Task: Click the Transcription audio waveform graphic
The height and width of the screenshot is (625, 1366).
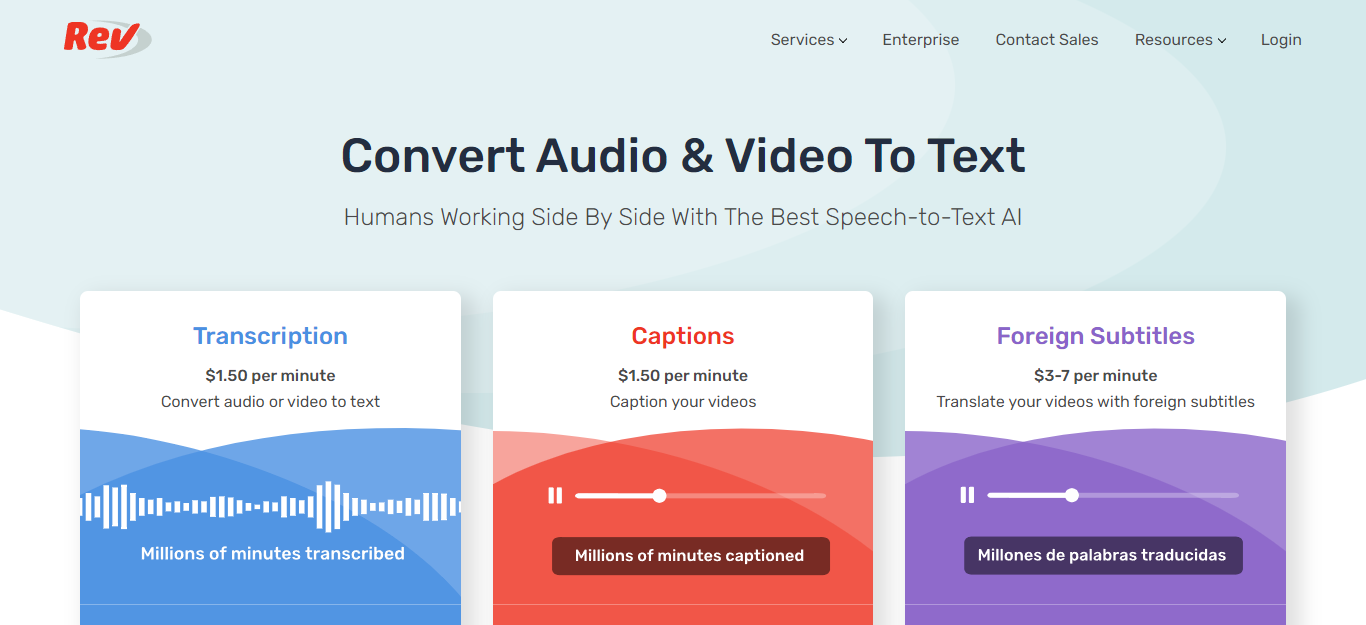Action: pos(271,507)
